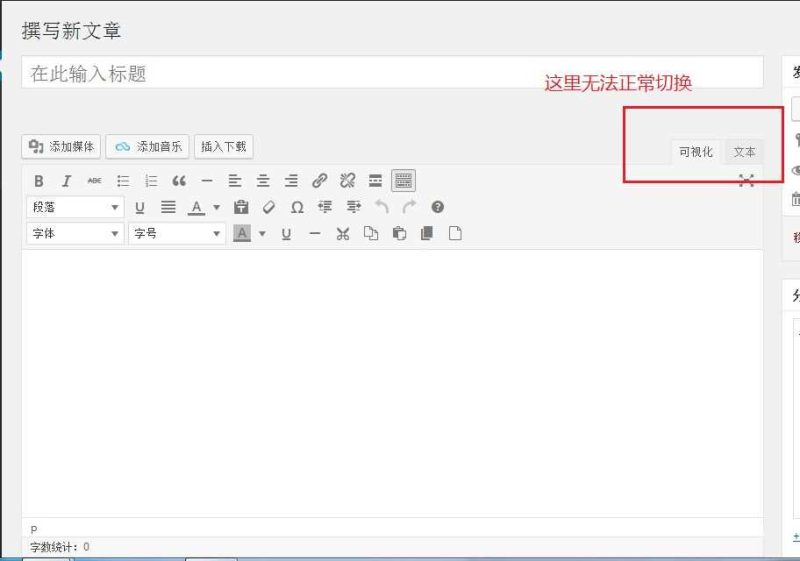Switch to the 文本 editor tab
800x561 pixels.
(x=744, y=152)
